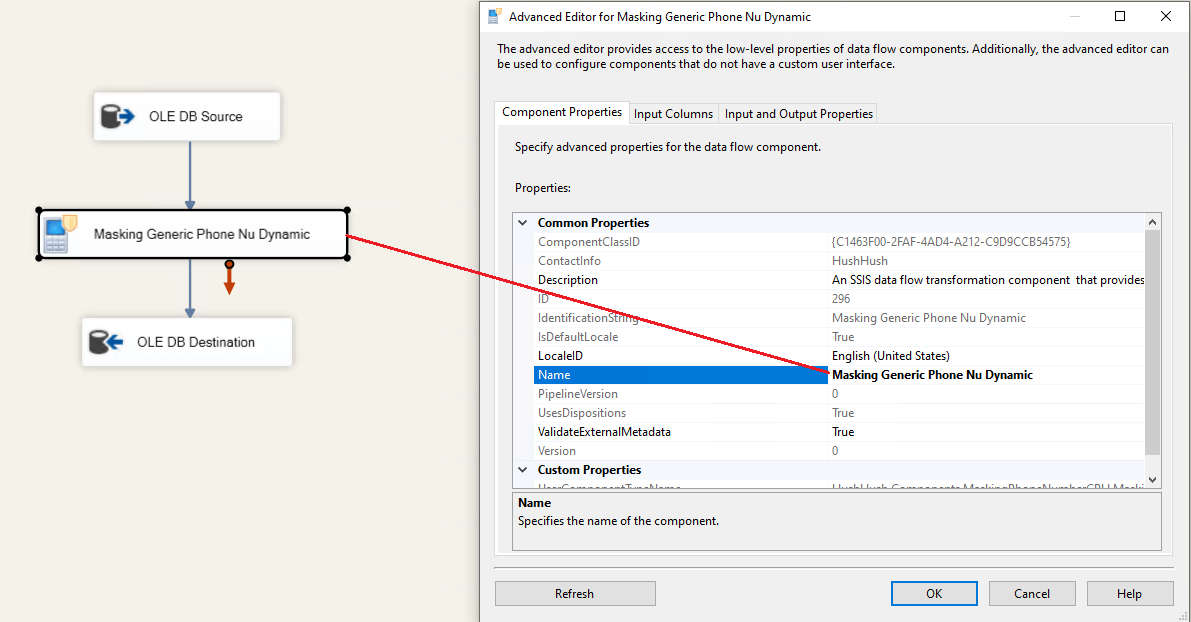Select the Description property row
Screen dimensions: 1191x622
(x=680, y=280)
